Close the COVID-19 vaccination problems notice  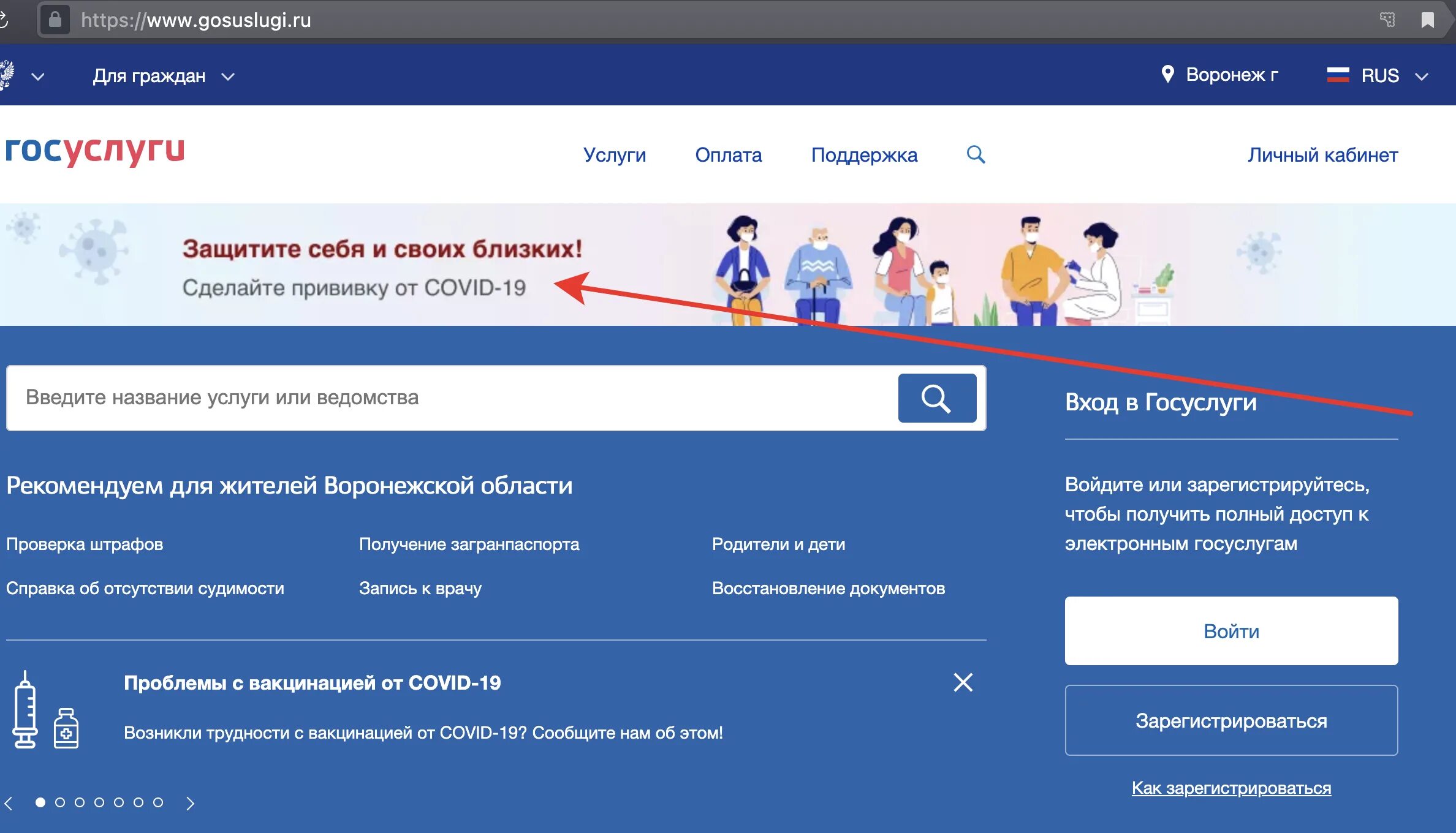tap(963, 682)
